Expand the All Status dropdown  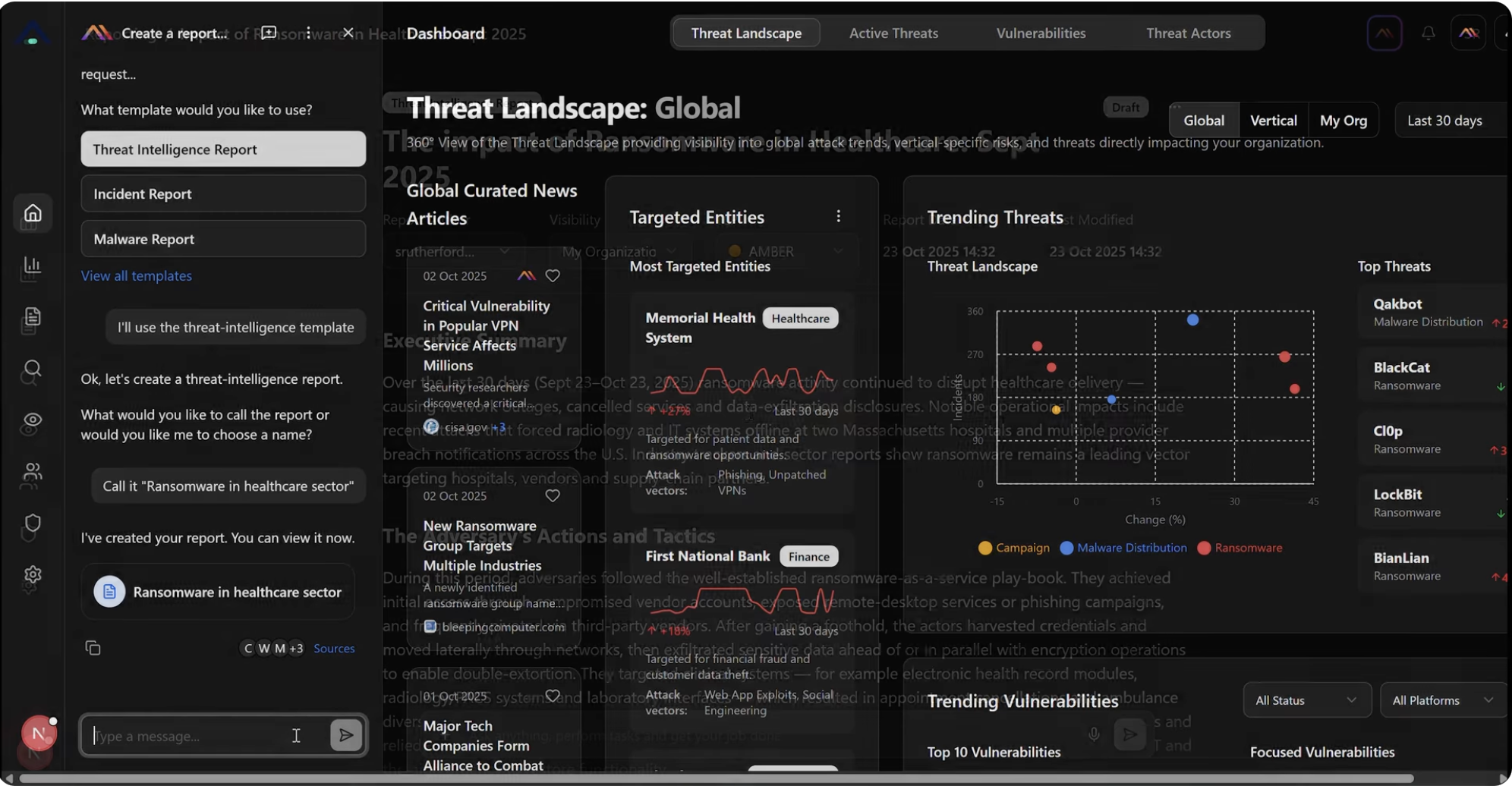1306,700
